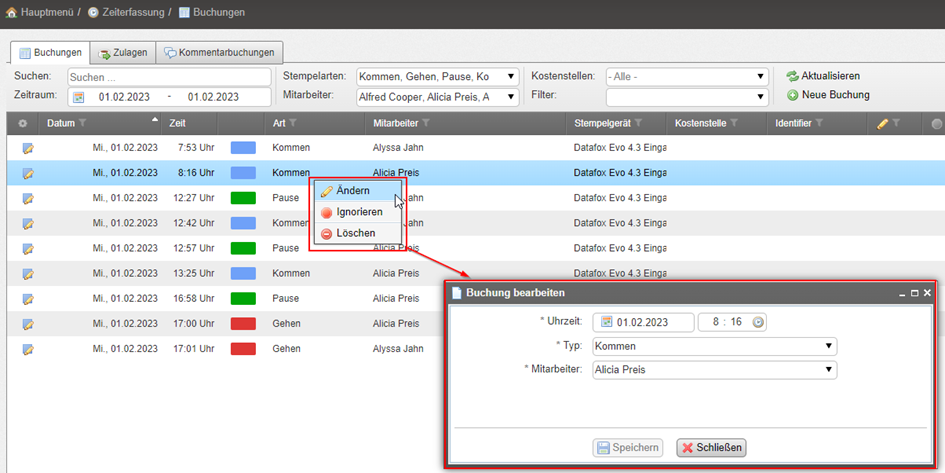The width and height of the screenshot is (945, 473).
Task: Toggle the Mitarbeiter column filter icon
Action: click(426, 123)
